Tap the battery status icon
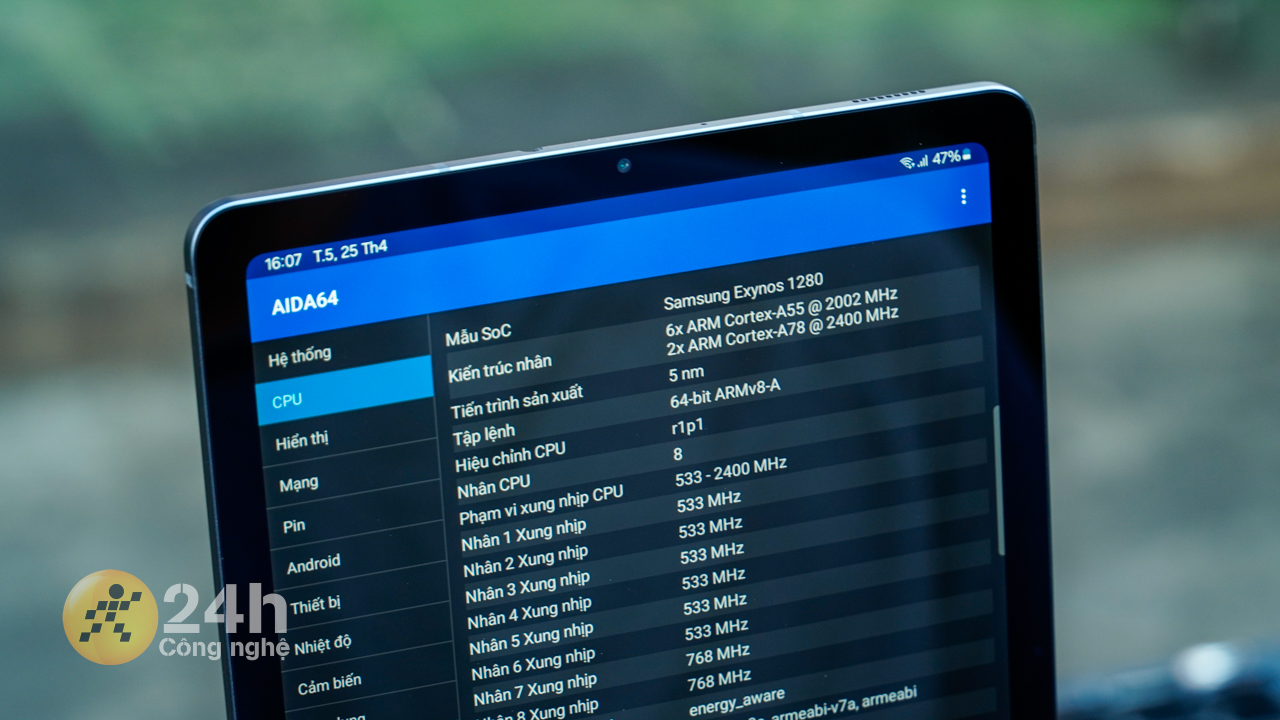This screenshot has height=720, width=1280. pyautogui.click(x=967, y=155)
